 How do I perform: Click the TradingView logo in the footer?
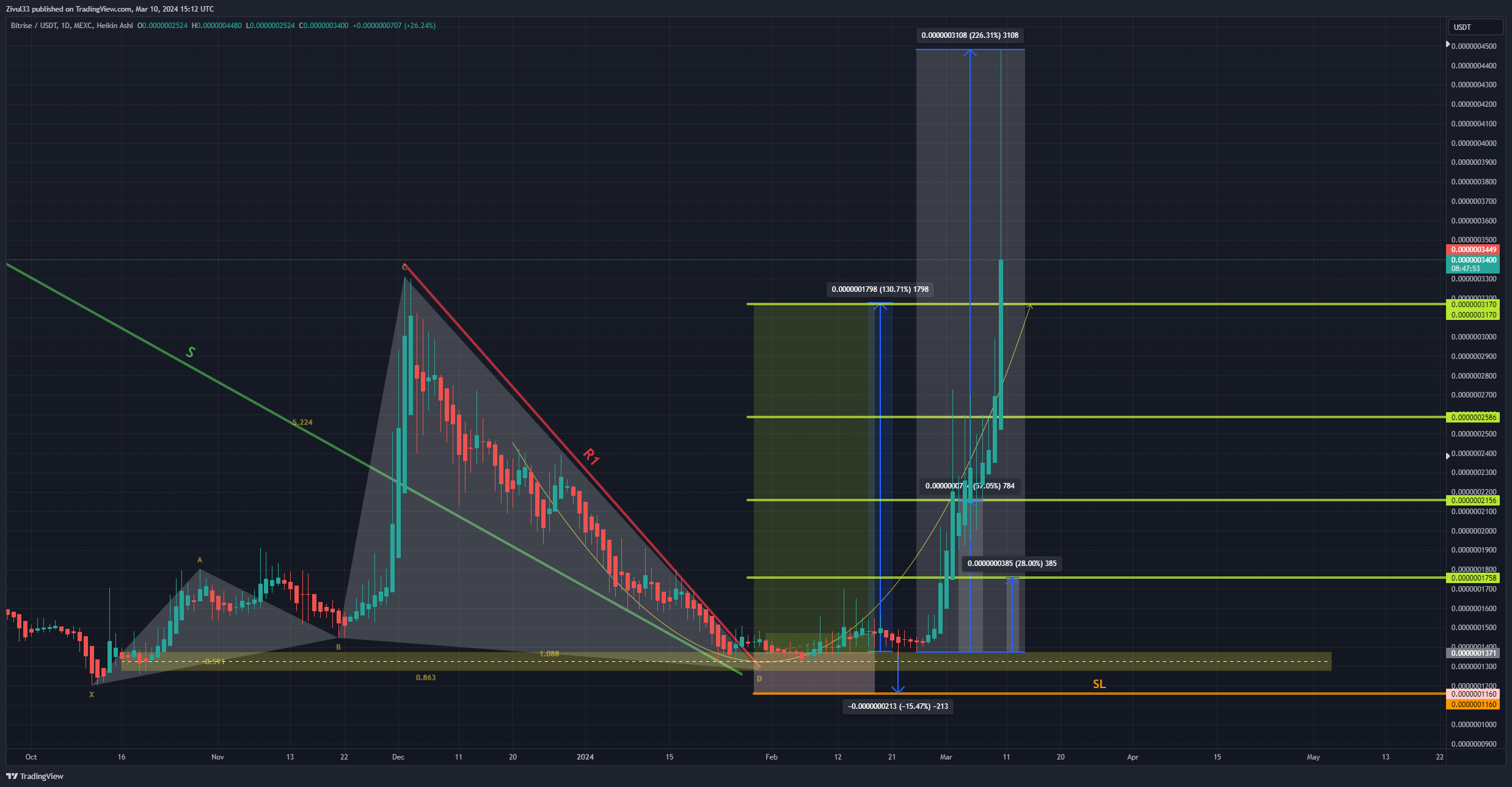click(35, 776)
